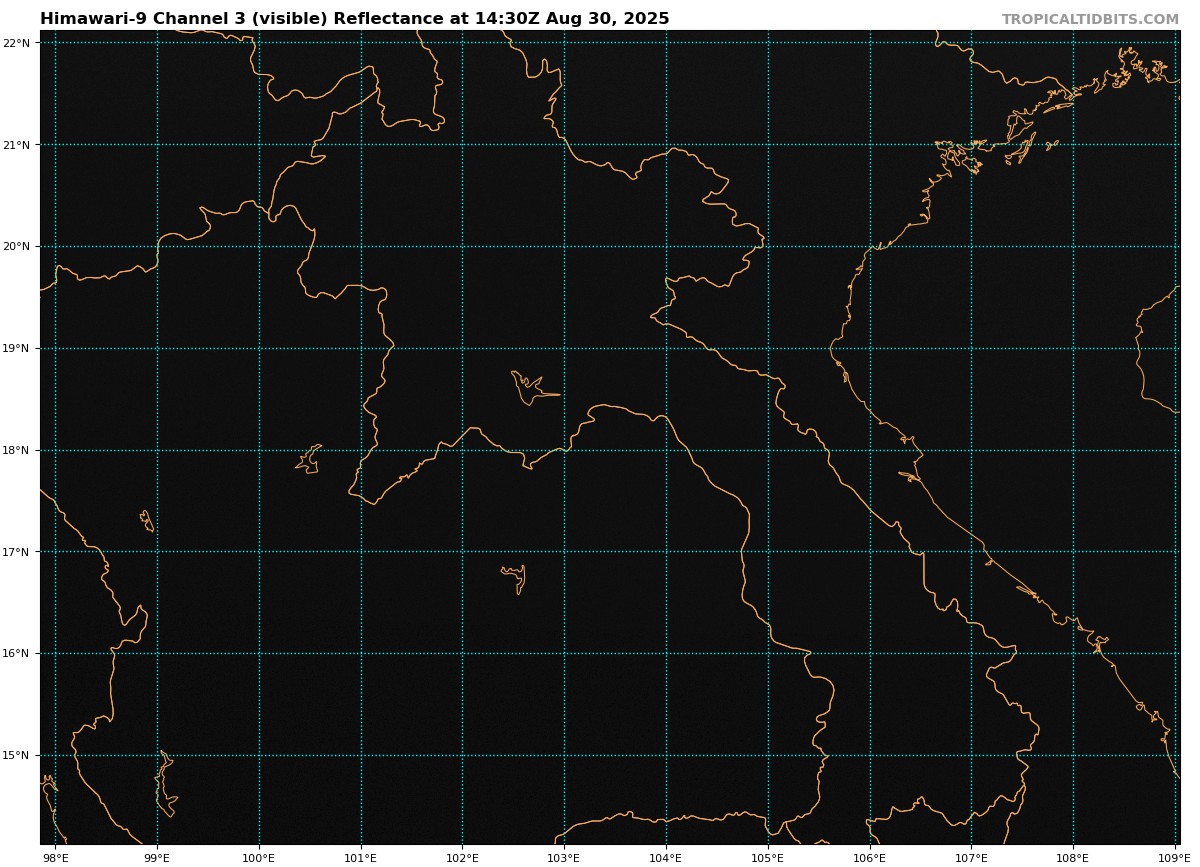Click the 100°E longitude label
The width and height of the screenshot is (1200, 867).
[x=259, y=858]
